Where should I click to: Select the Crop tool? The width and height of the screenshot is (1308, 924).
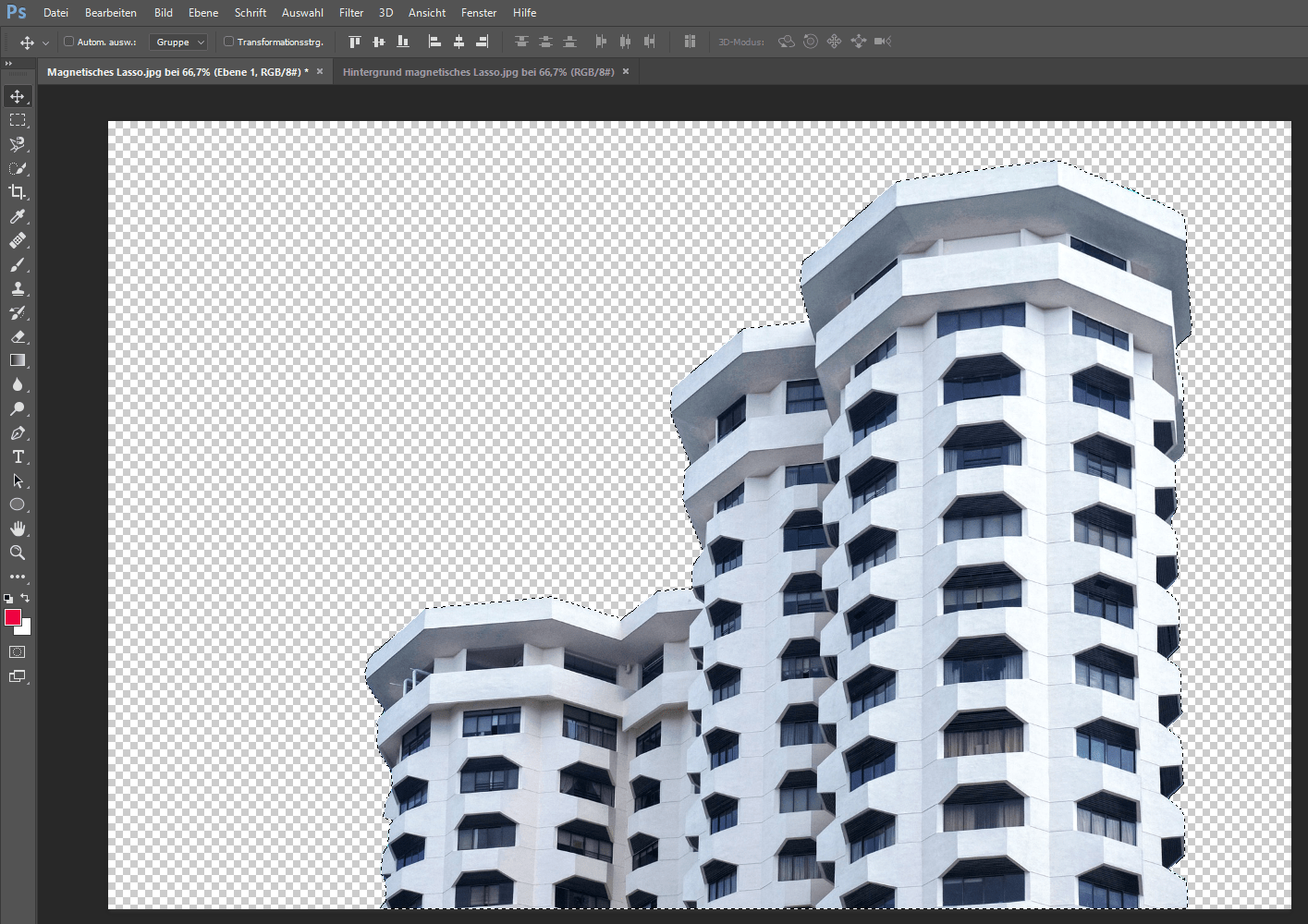[17, 192]
